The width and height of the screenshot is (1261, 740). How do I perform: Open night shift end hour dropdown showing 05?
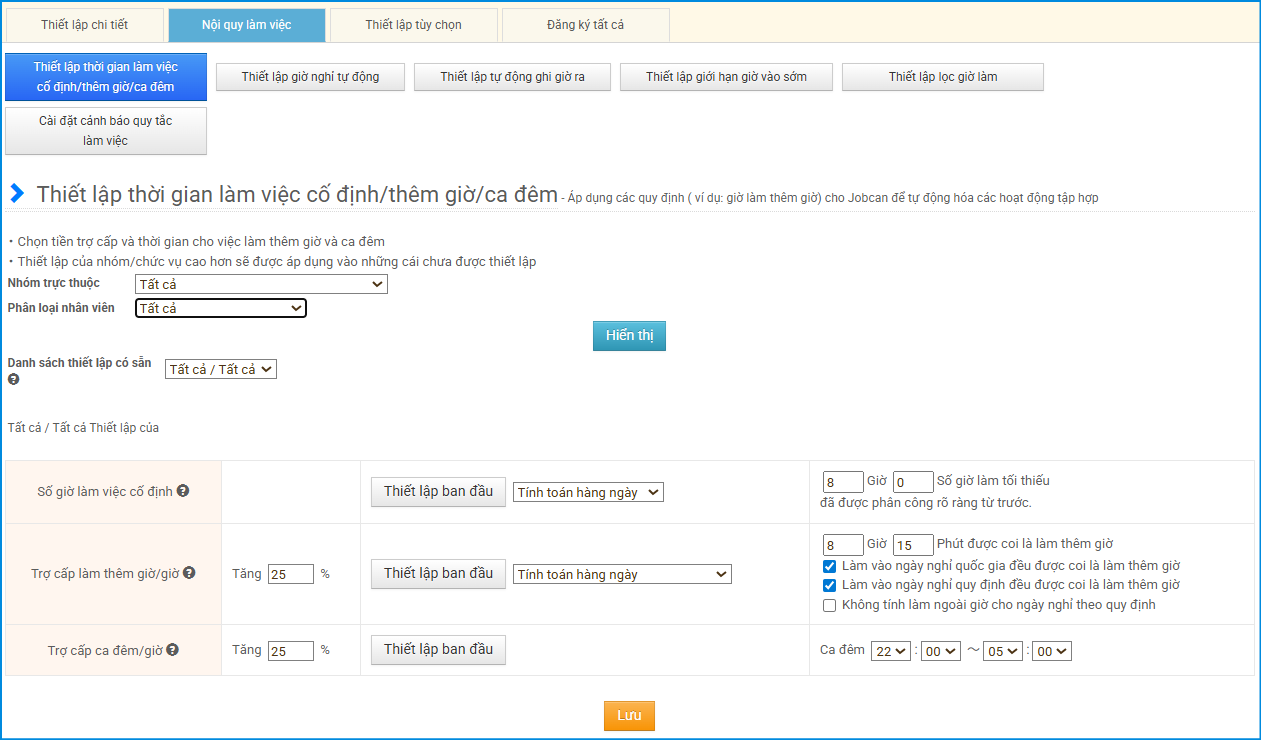pyautogui.click(x=1002, y=651)
